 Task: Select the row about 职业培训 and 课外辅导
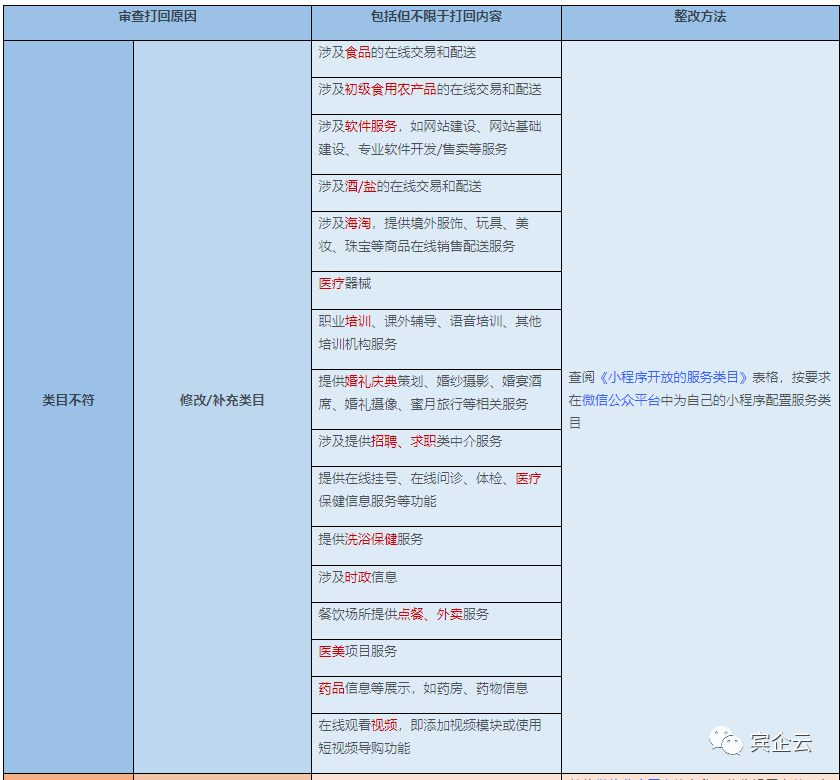pyautogui.click(x=436, y=339)
